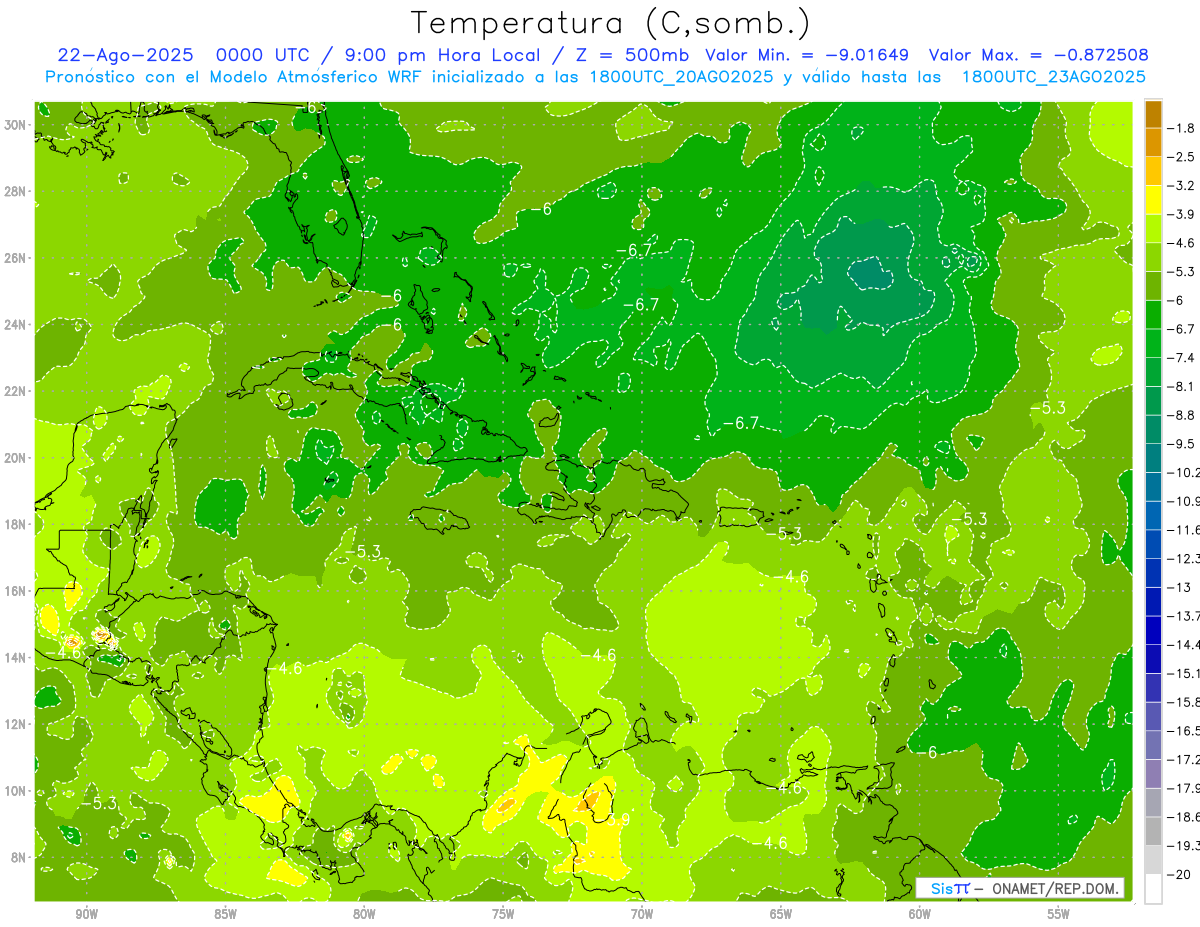Select dark blue swatch between -13.7 and -14.4
This screenshot has width=1200, height=927.
[1153, 630]
